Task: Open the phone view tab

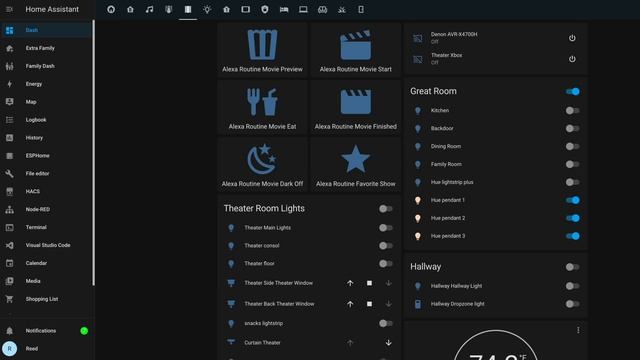Action: 361,9
